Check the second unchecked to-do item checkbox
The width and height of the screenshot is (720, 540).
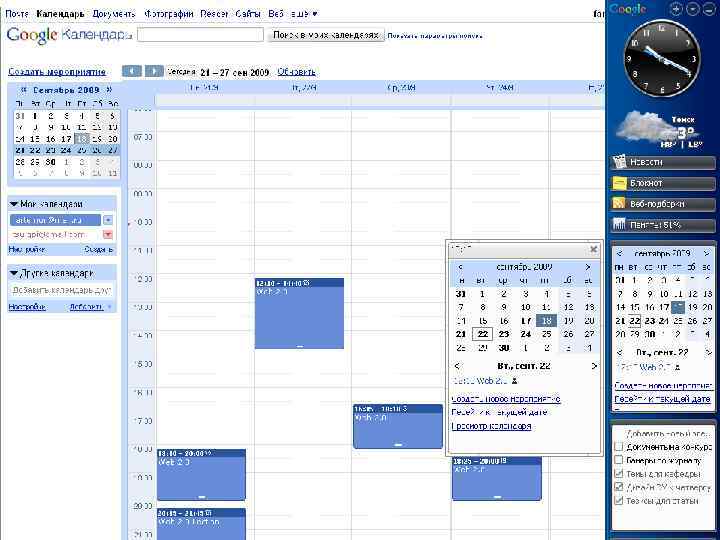(619, 460)
